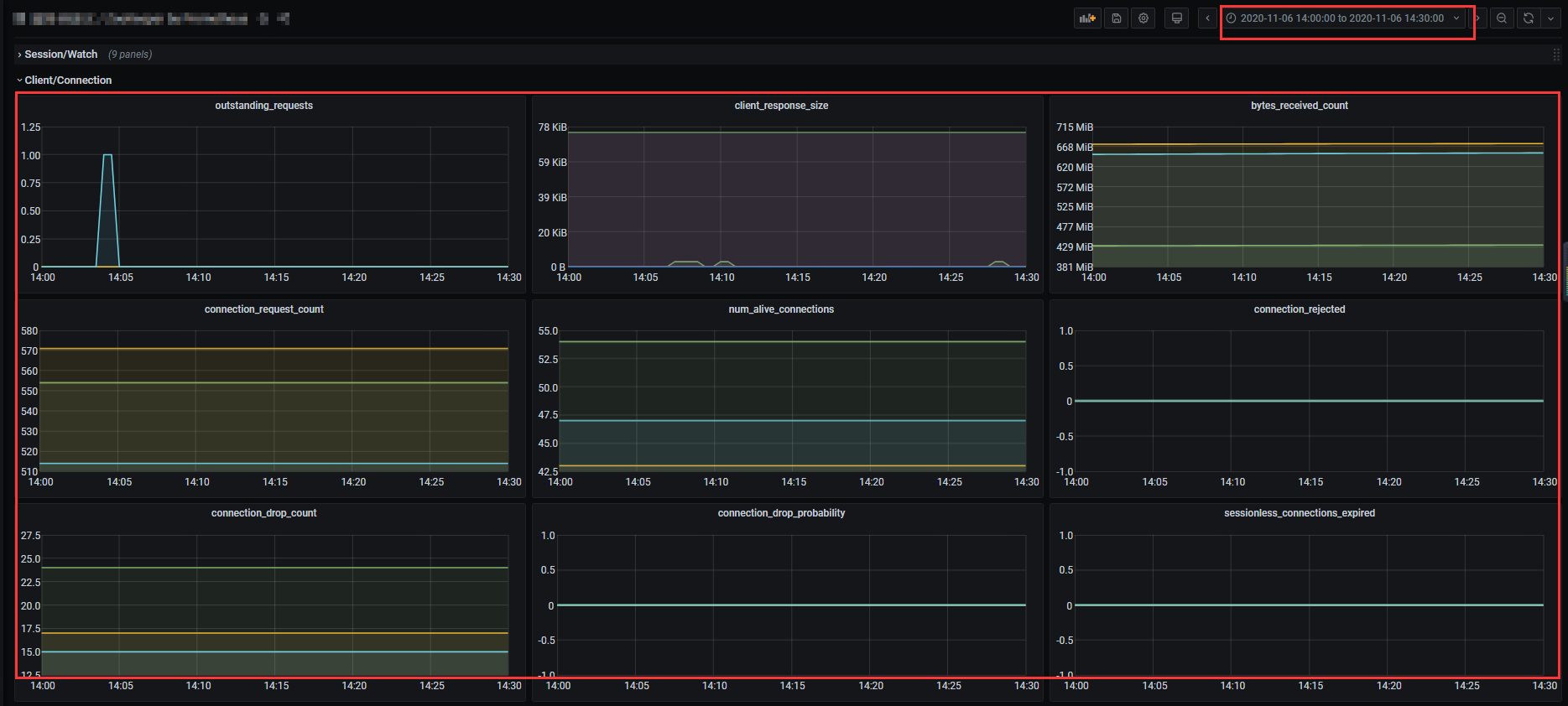Open connection_drop_count panel title menu
Viewport: 1568px width, 706px height.
(x=263, y=513)
